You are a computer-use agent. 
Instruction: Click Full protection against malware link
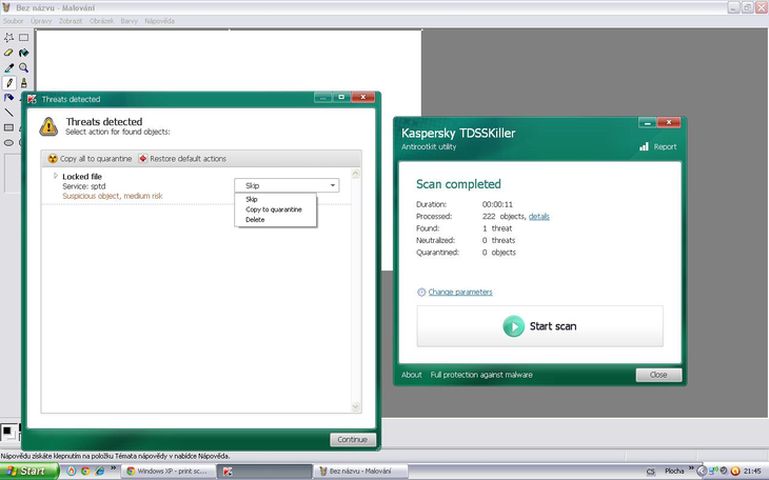tap(481, 375)
